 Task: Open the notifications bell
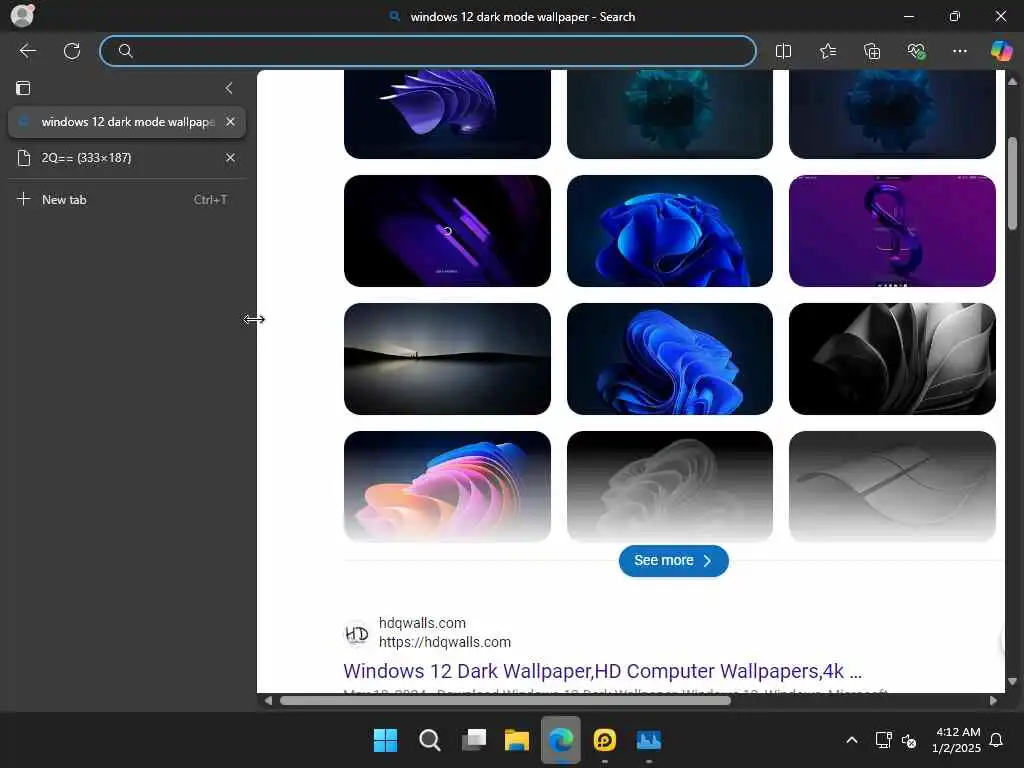coord(996,741)
